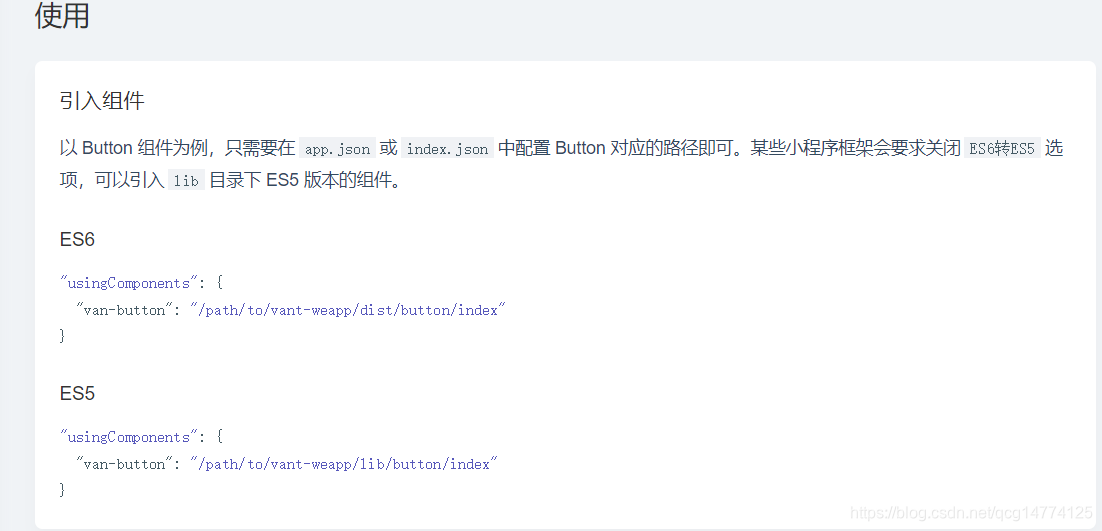The height and width of the screenshot is (531, 1102).
Task: Click the index.json inline code
Action: point(447,149)
